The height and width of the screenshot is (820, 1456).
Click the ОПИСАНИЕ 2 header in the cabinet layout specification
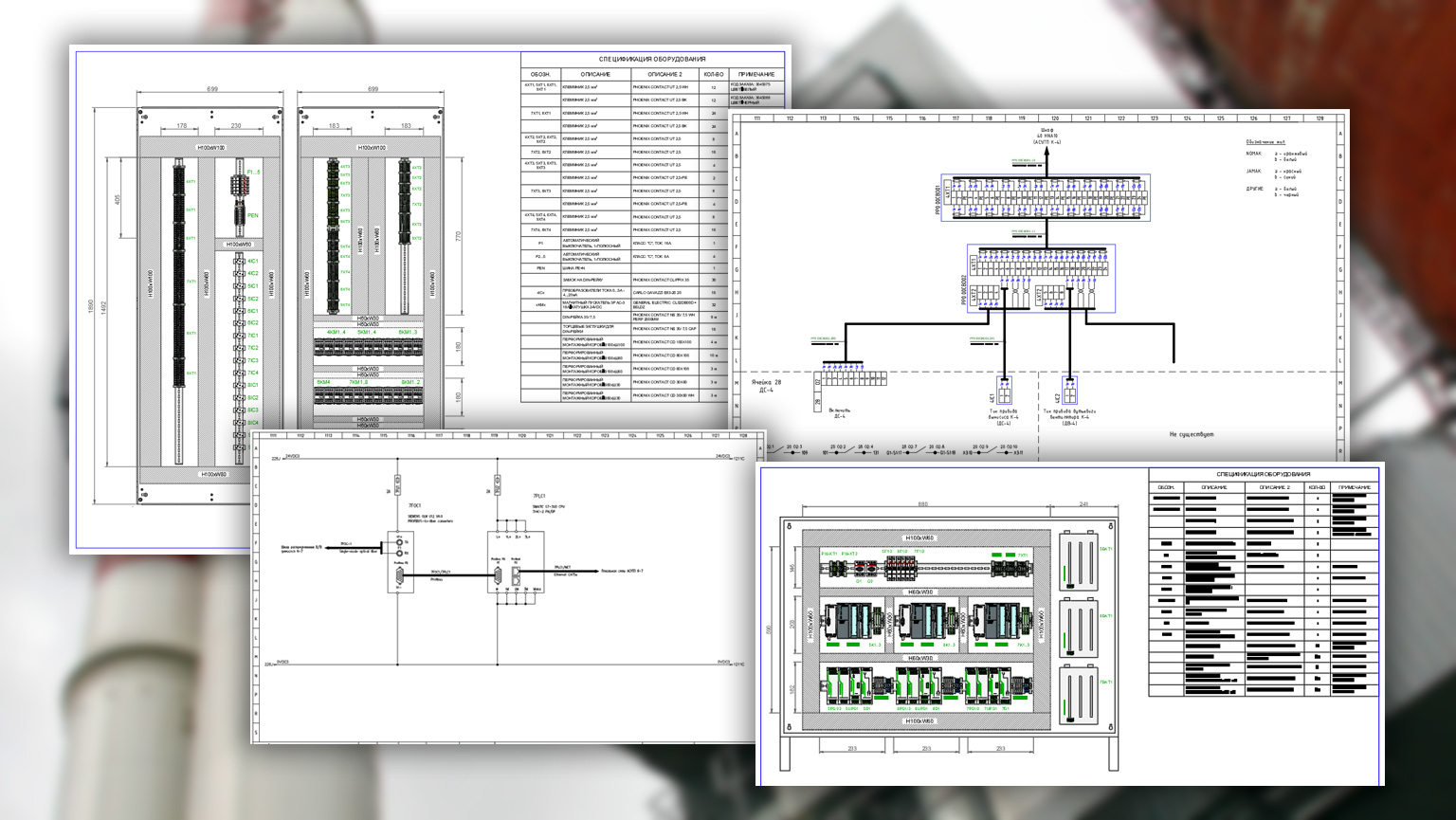coord(664,74)
